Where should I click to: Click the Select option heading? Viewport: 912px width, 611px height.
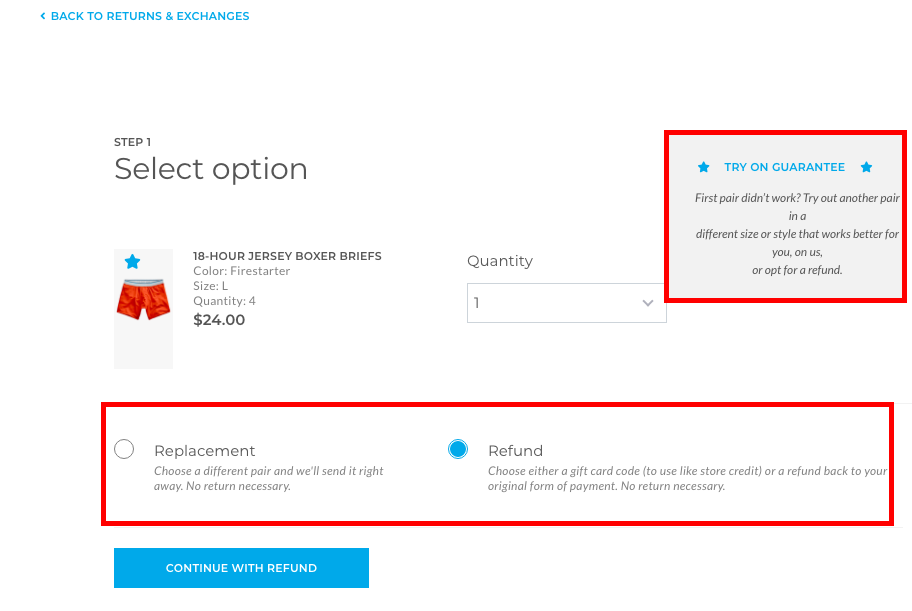click(x=211, y=169)
